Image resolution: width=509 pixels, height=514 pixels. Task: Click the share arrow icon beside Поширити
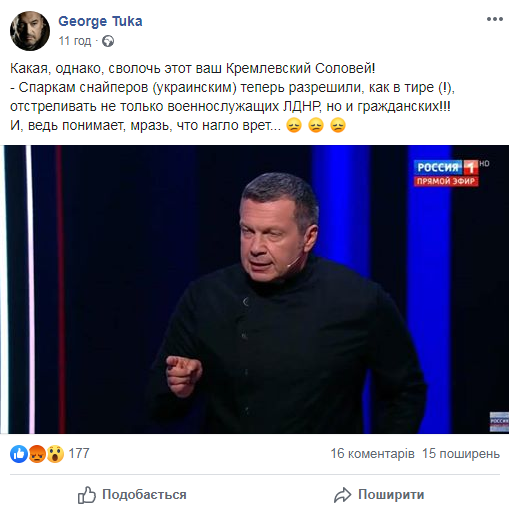(x=342, y=495)
